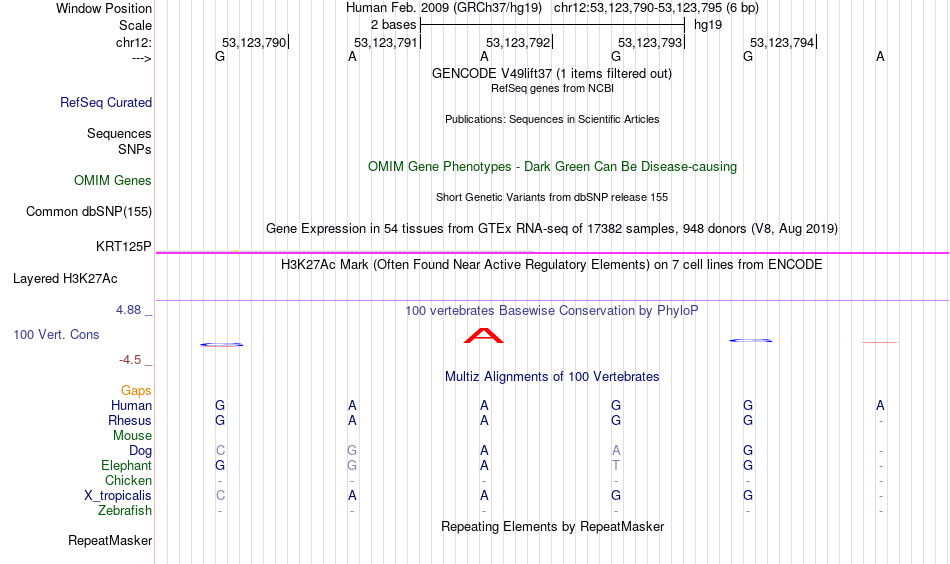The width and height of the screenshot is (950, 564).
Task: Click the GTEx Gene Expression track title
Action: coord(552,228)
